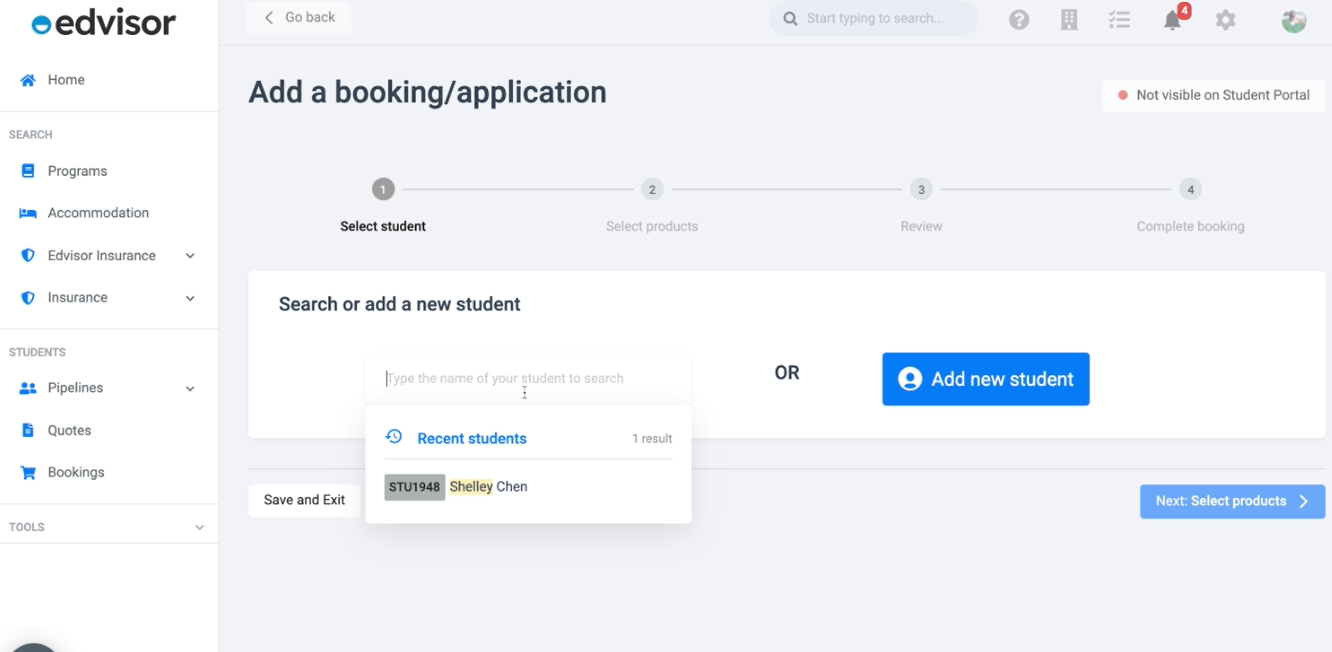Go to step 1 Select student
The height and width of the screenshot is (652, 1332).
pos(383,206)
